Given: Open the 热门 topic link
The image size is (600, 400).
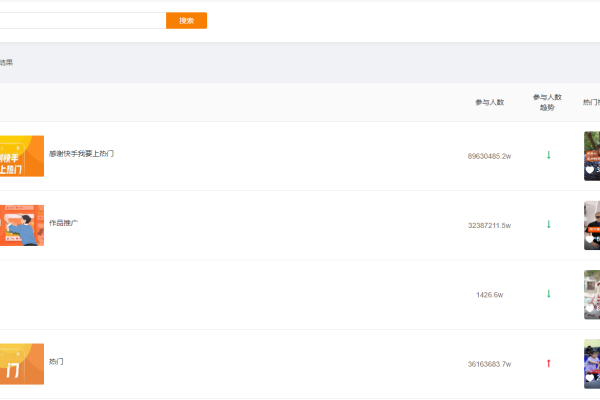Looking at the screenshot, I should tap(56, 361).
